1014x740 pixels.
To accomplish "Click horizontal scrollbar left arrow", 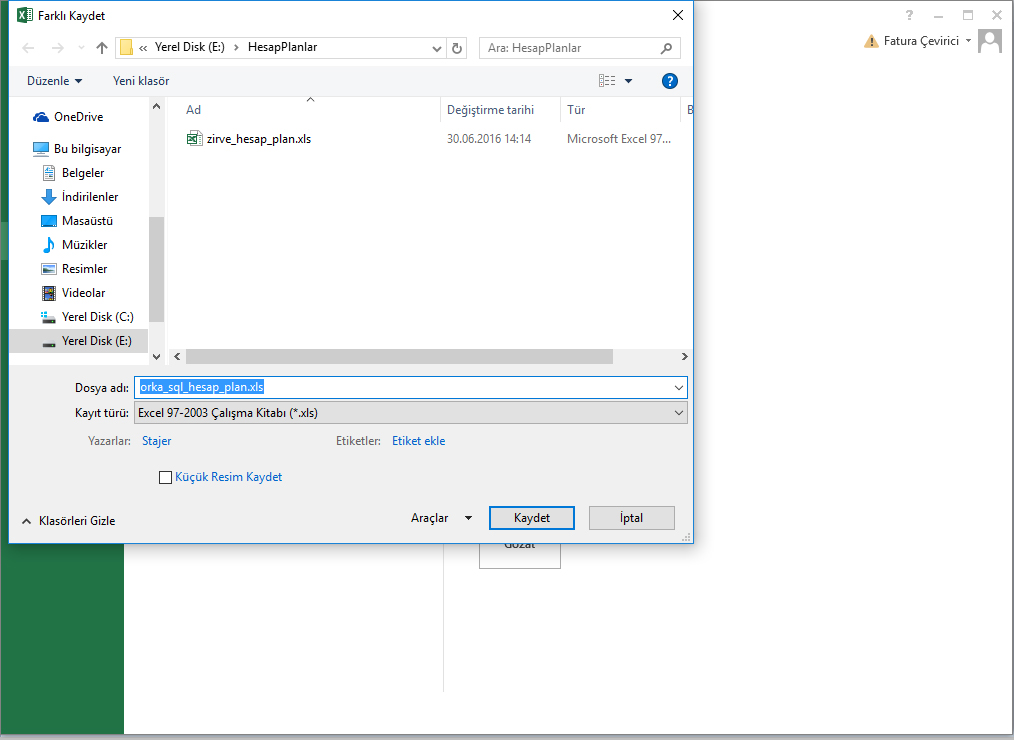I will coord(177,357).
